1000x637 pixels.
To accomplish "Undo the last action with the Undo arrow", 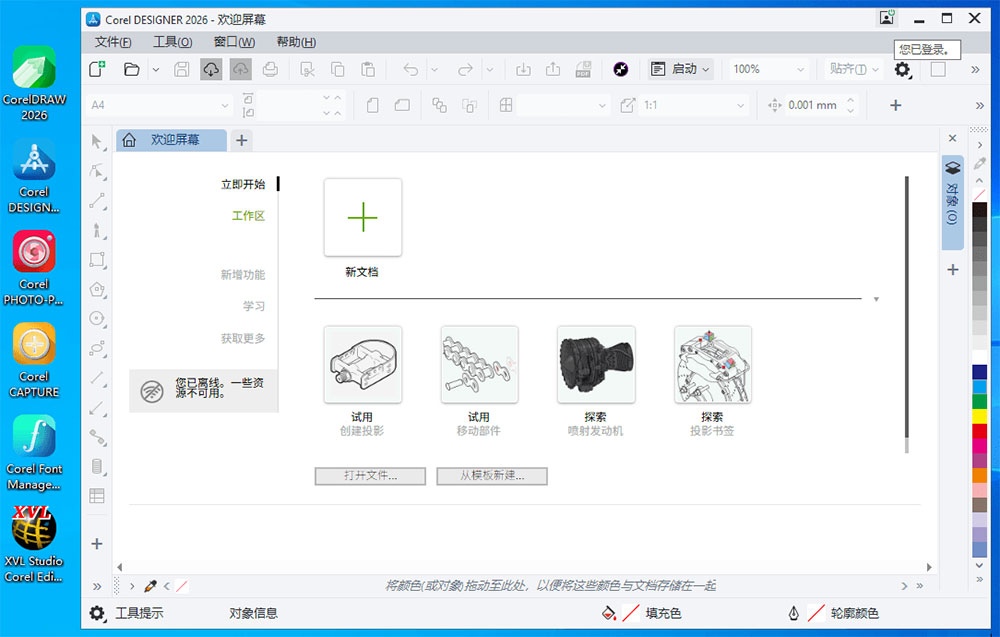I will [x=411, y=69].
